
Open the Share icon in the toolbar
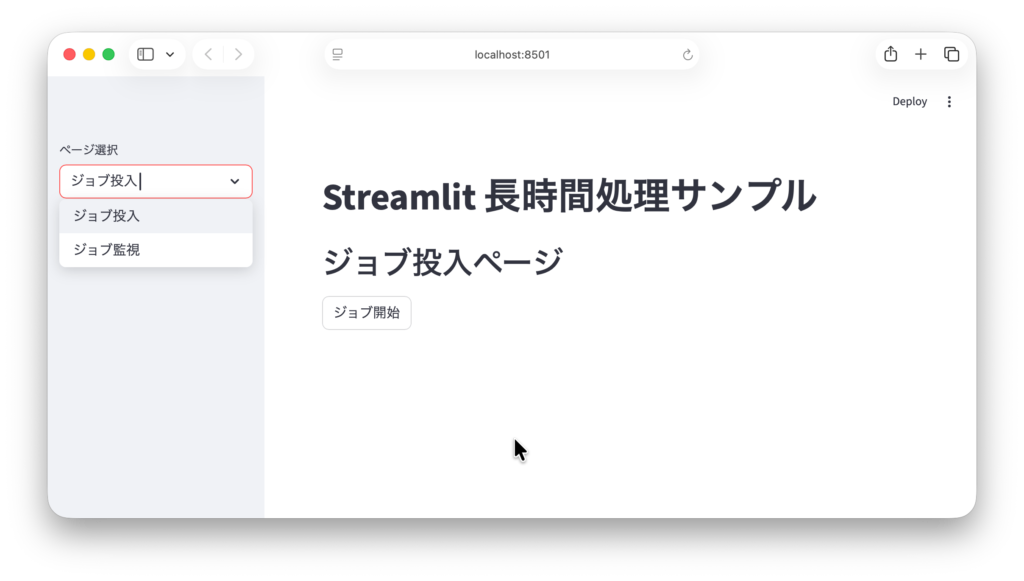(x=890, y=54)
